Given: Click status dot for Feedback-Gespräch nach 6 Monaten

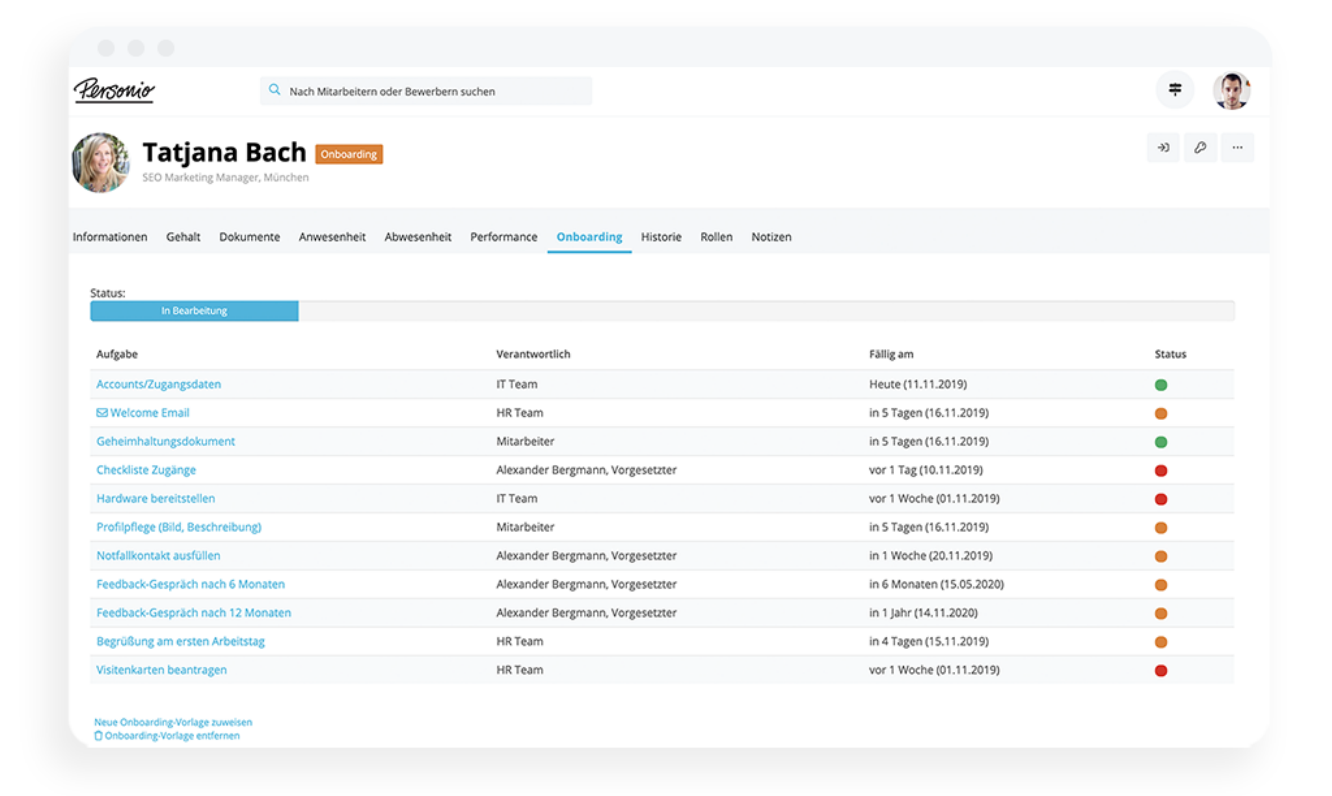Looking at the screenshot, I should point(1161,585).
